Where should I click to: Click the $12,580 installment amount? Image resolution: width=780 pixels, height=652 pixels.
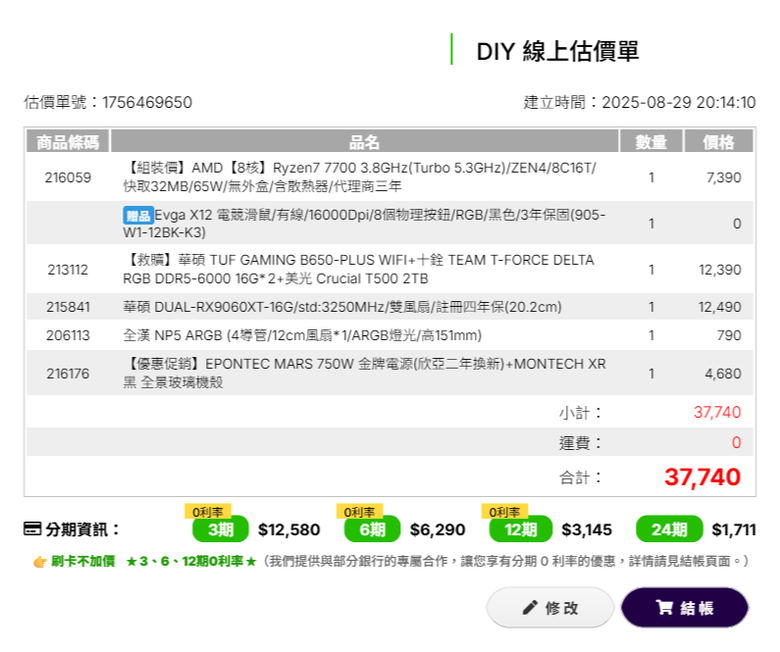(289, 530)
